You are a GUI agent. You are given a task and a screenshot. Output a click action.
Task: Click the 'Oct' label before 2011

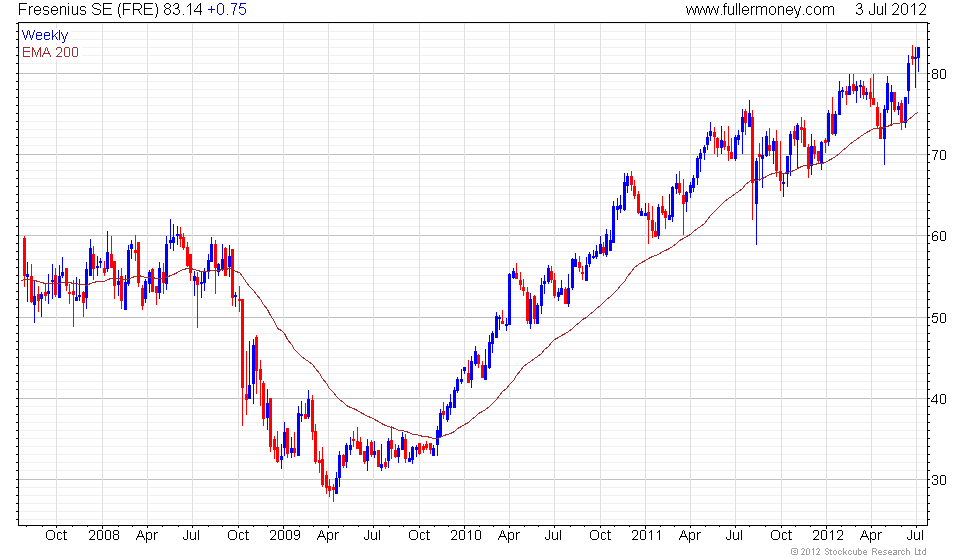[x=600, y=536]
